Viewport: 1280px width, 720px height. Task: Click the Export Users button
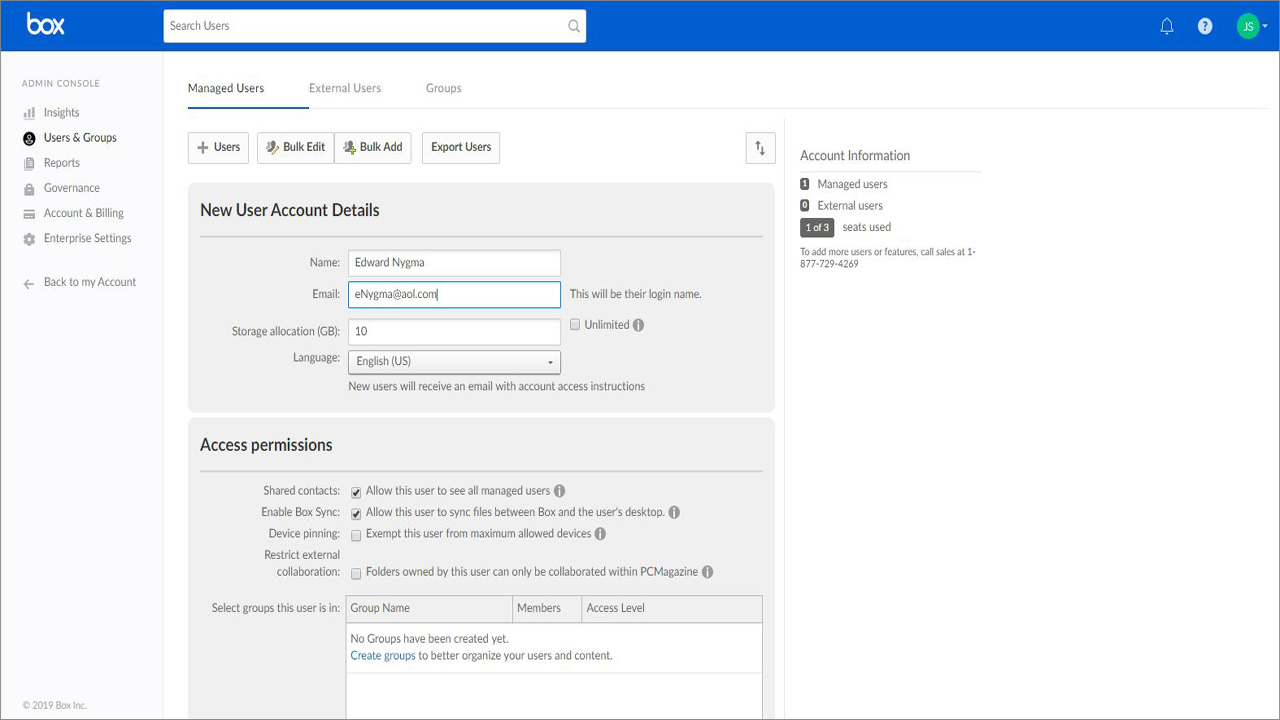pos(461,147)
